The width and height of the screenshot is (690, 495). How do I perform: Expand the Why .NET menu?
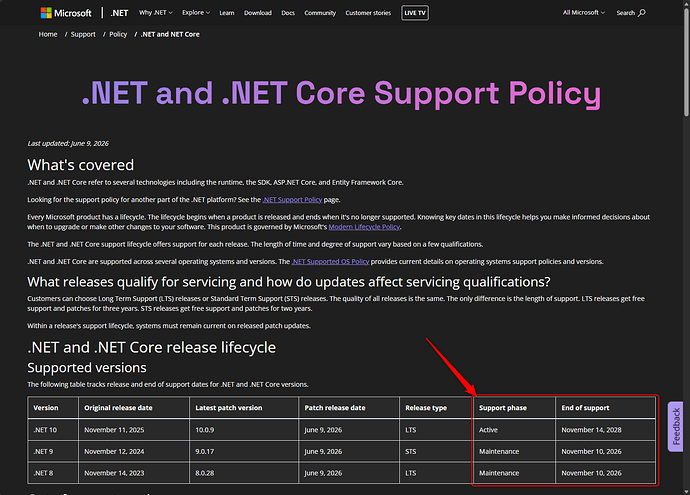pos(156,13)
